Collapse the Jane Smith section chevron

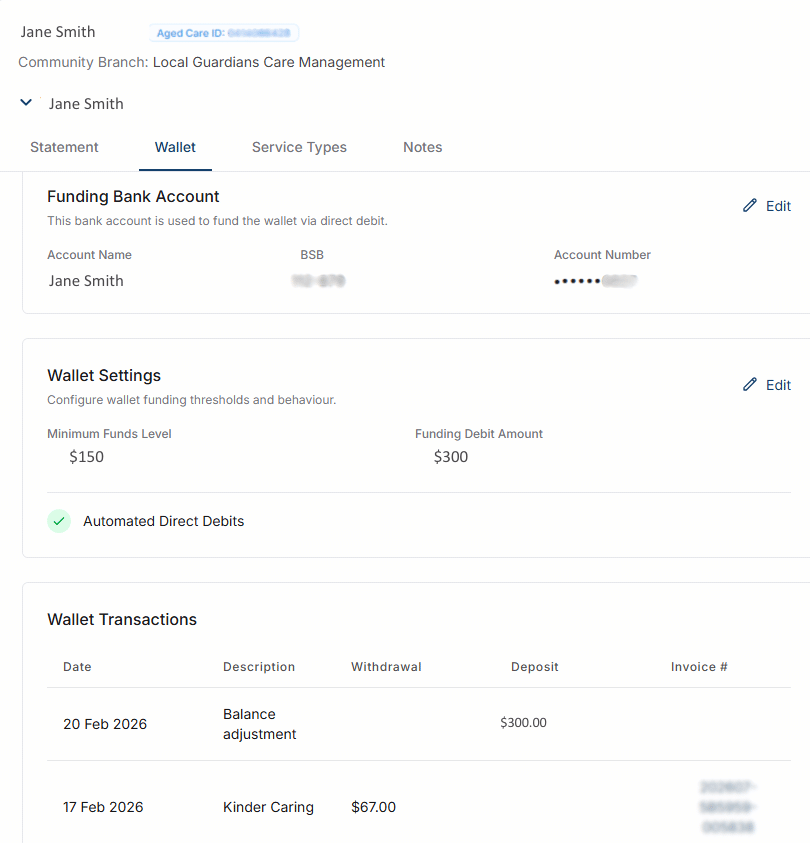pyautogui.click(x=26, y=103)
